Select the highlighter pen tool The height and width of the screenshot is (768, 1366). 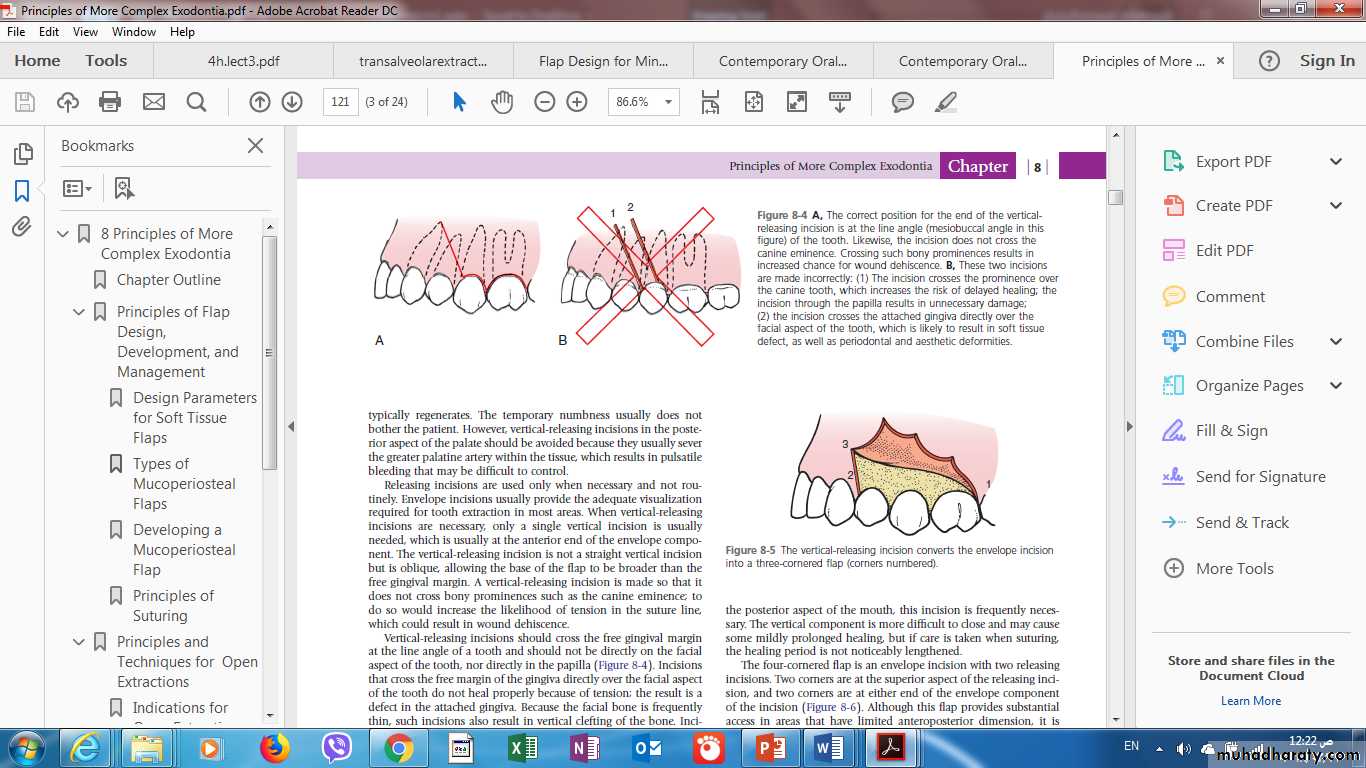pyautogui.click(x=945, y=102)
